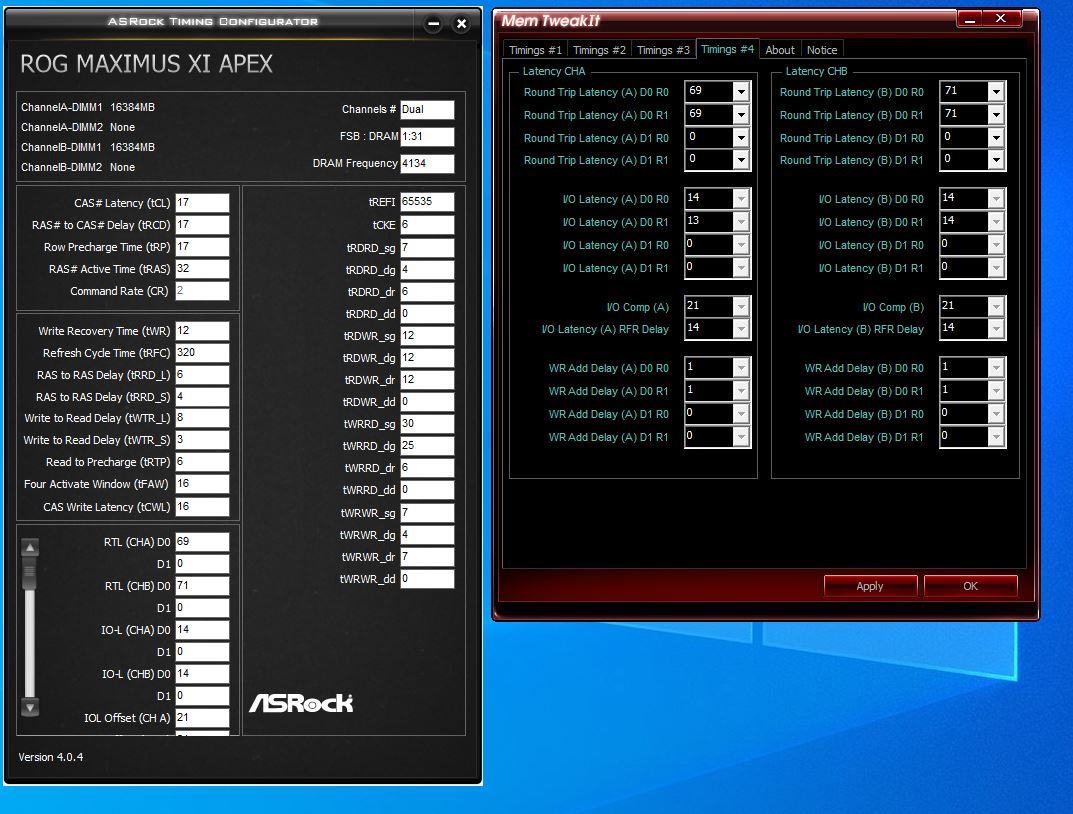The width and height of the screenshot is (1073, 814).
Task: Switch to the Timings #2 tab
Action: pos(599,50)
